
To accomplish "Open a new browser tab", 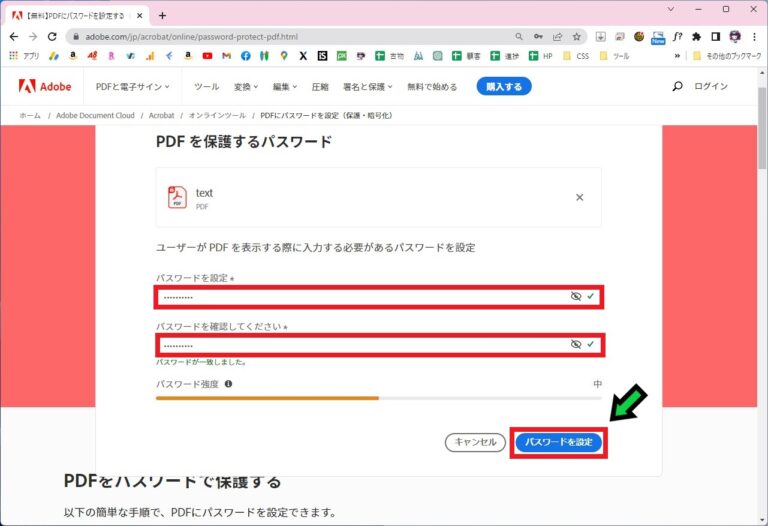I will point(162,15).
